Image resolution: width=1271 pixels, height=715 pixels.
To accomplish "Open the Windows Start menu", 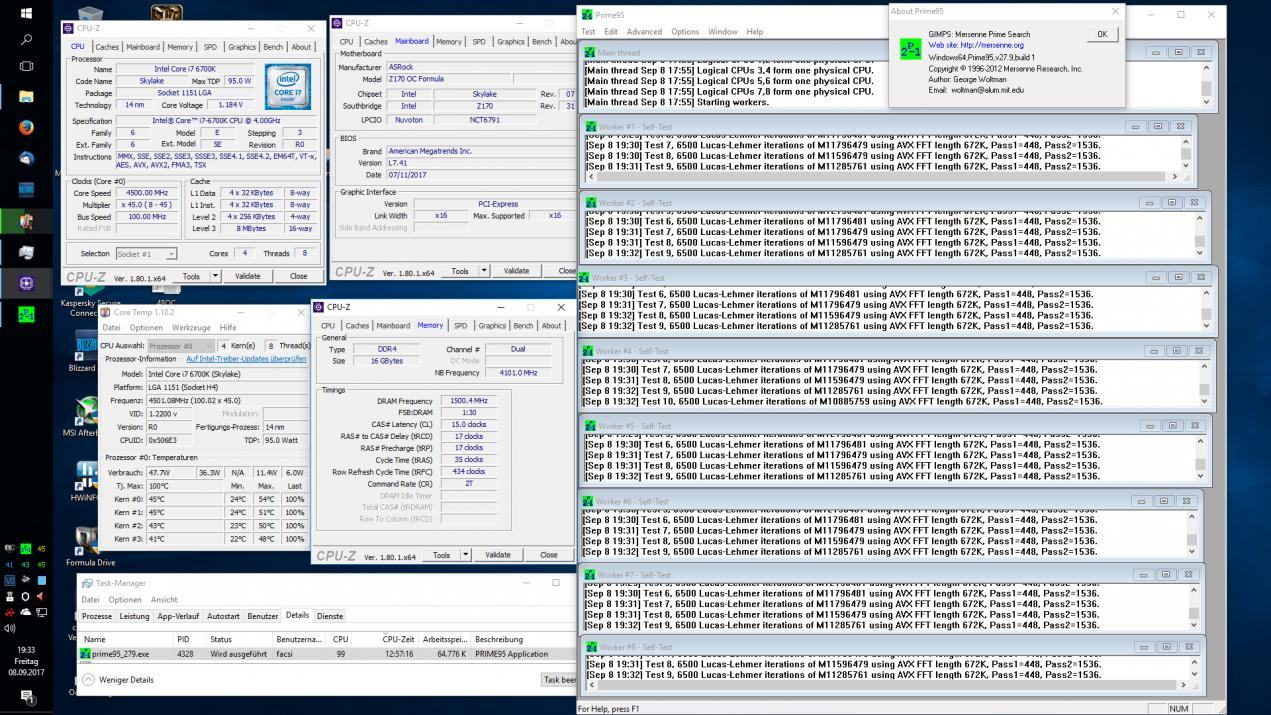I will pos(26,13).
